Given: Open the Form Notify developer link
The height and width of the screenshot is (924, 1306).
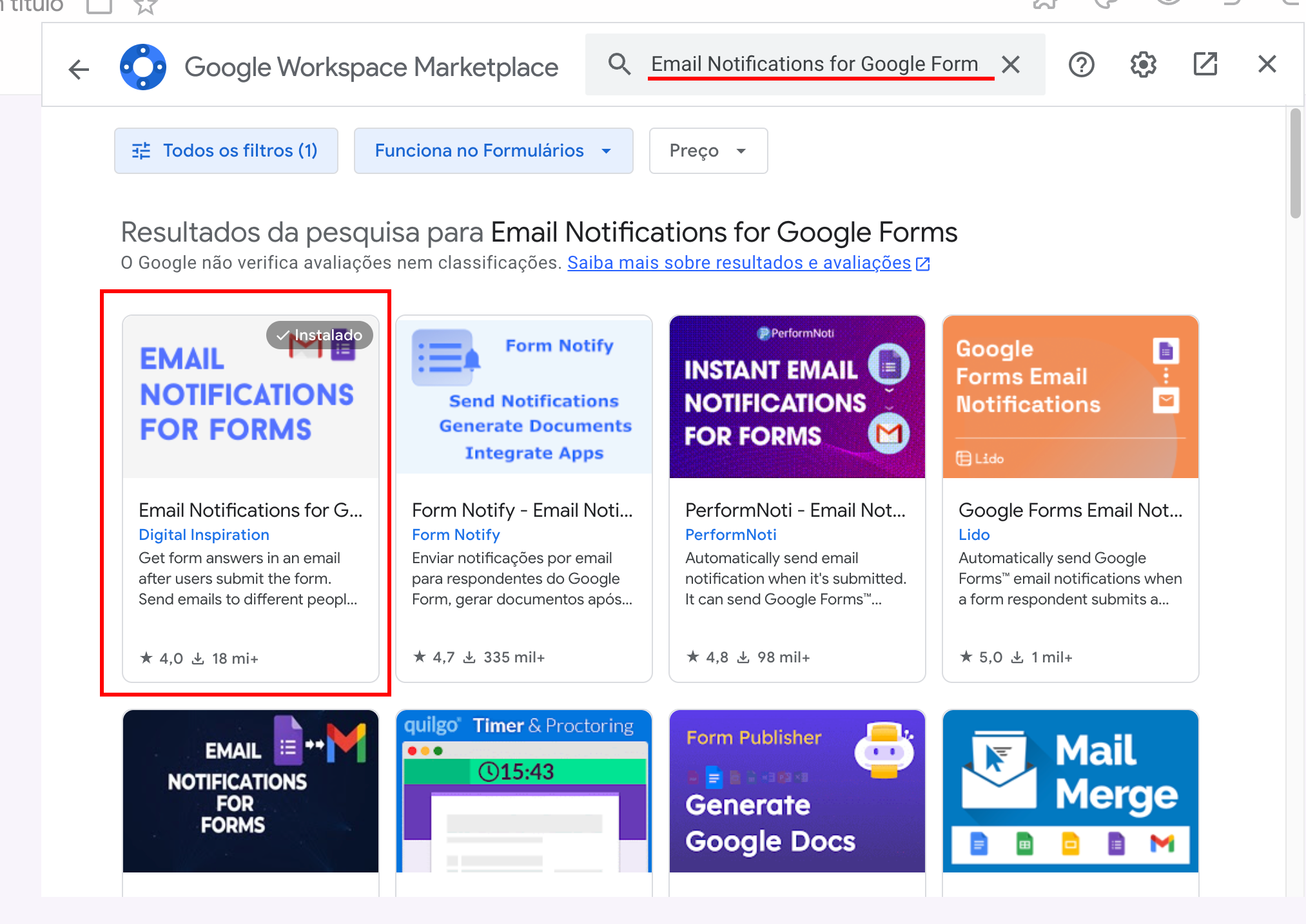Looking at the screenshot, I should [x=456, y=535].
